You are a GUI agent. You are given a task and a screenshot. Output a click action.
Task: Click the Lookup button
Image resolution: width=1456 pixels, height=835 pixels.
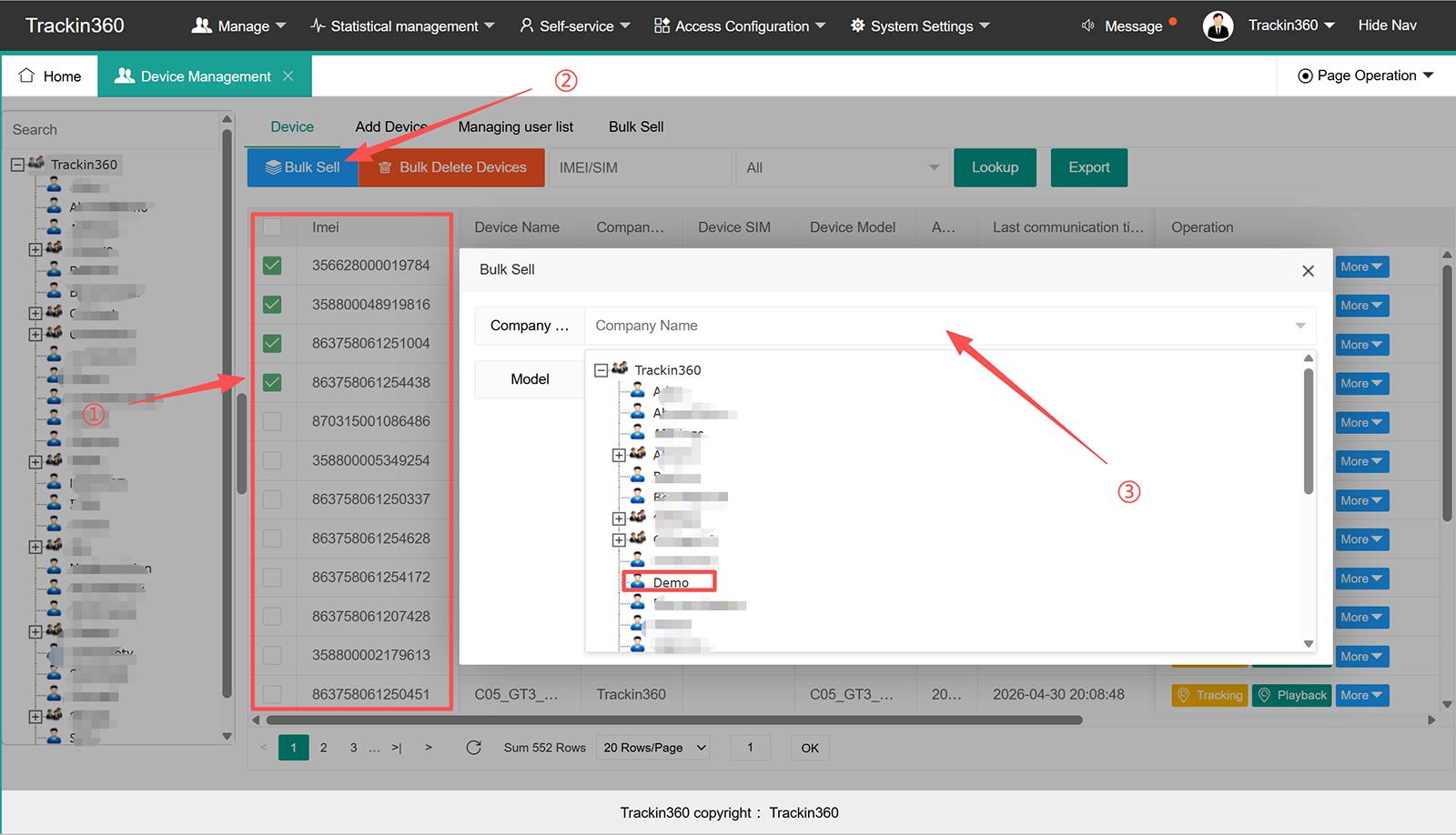point(995,167)
